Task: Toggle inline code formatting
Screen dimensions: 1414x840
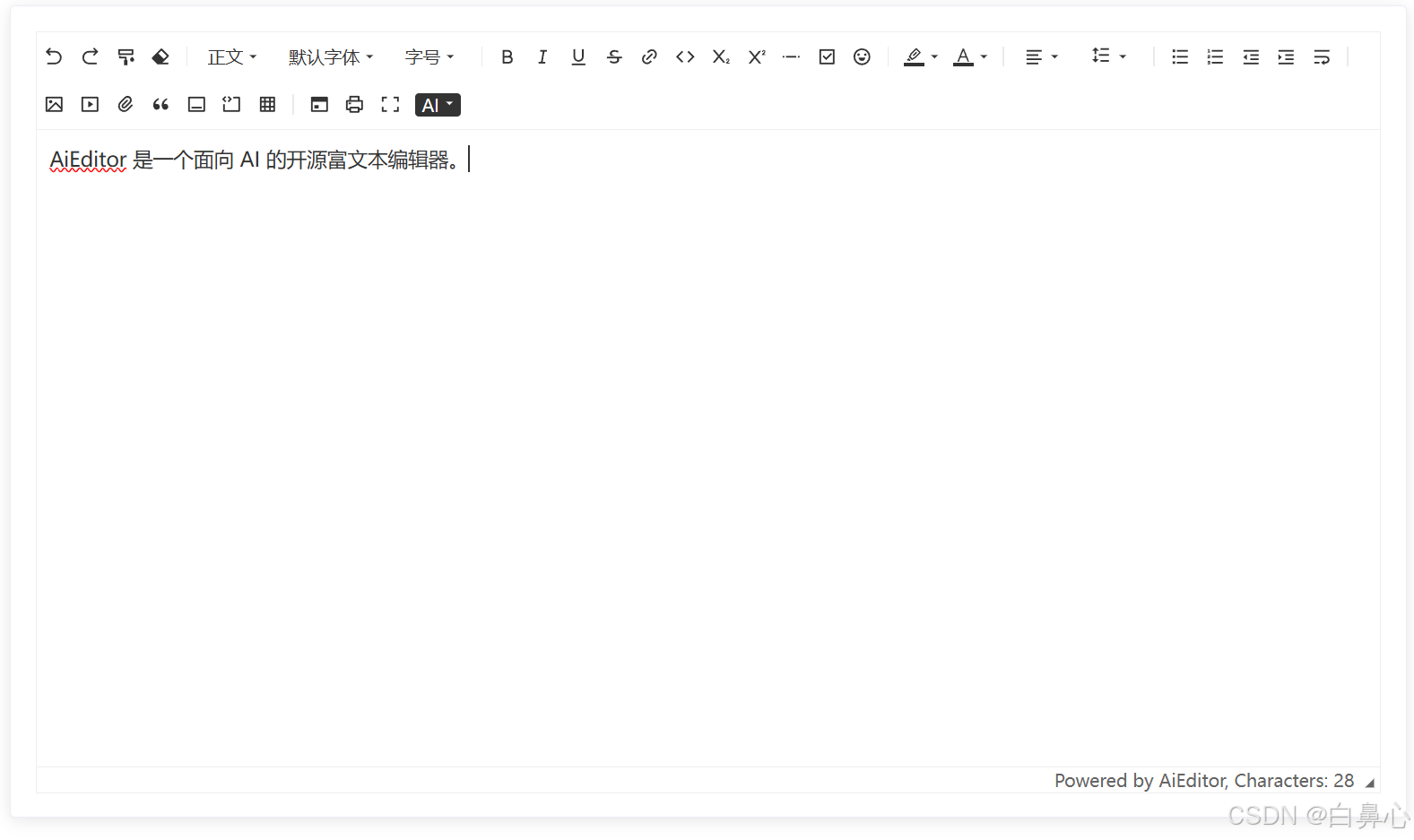Action: click(685, 56)
